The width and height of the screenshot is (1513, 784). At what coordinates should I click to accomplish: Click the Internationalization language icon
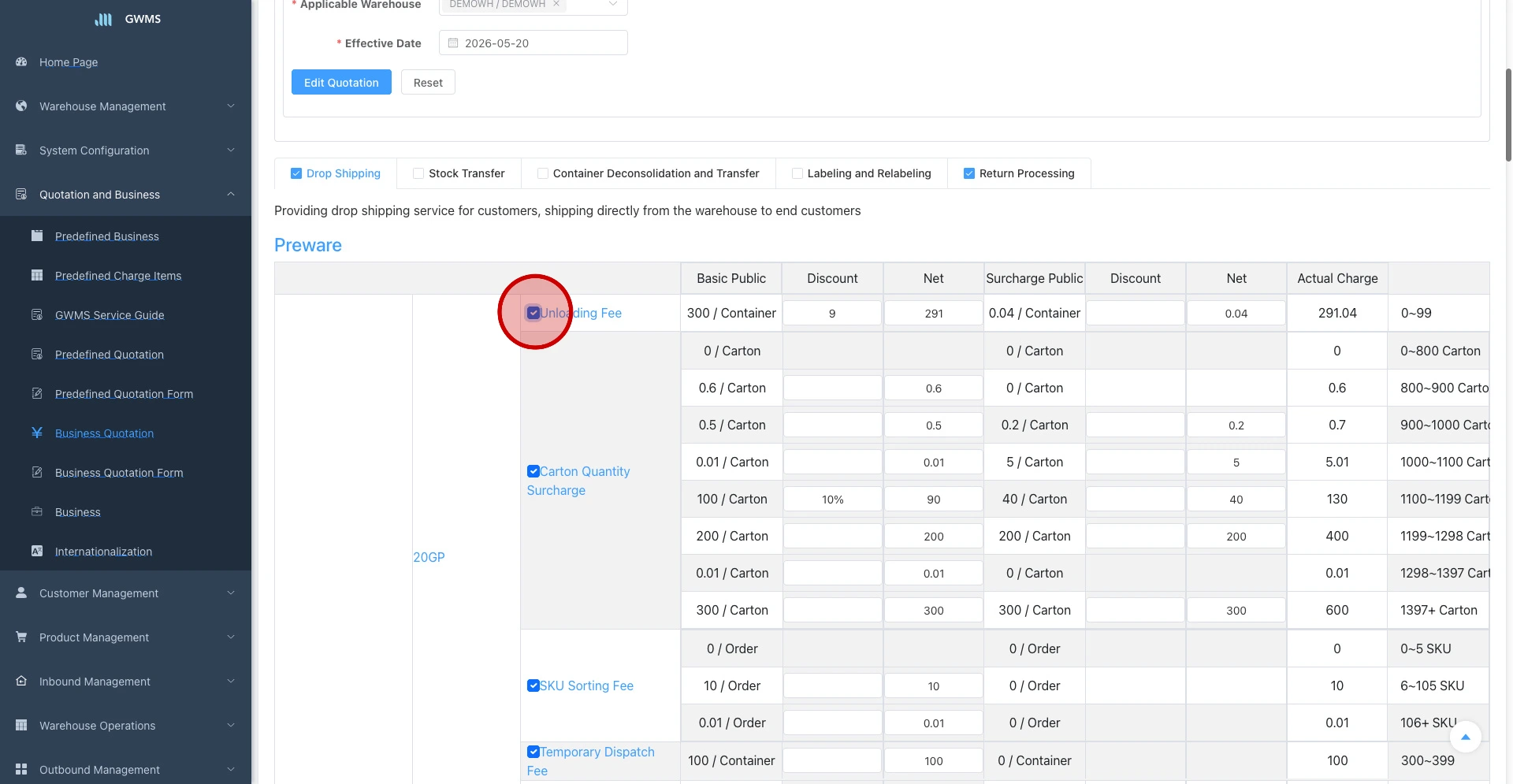pos(37,551)
